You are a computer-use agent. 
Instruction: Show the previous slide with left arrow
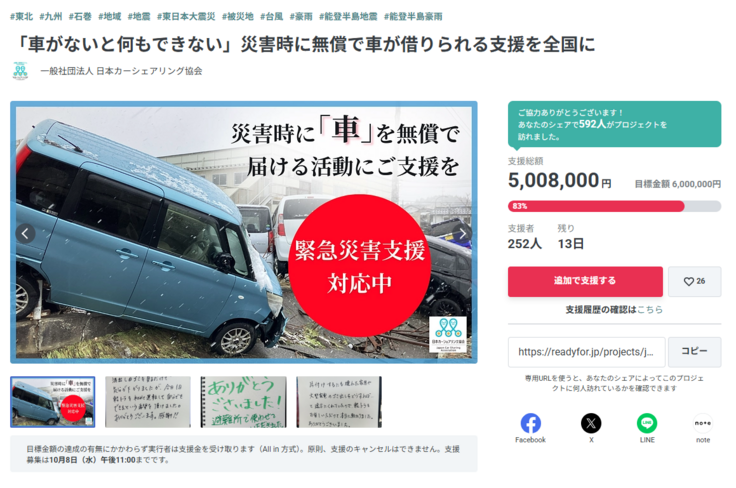25,233
